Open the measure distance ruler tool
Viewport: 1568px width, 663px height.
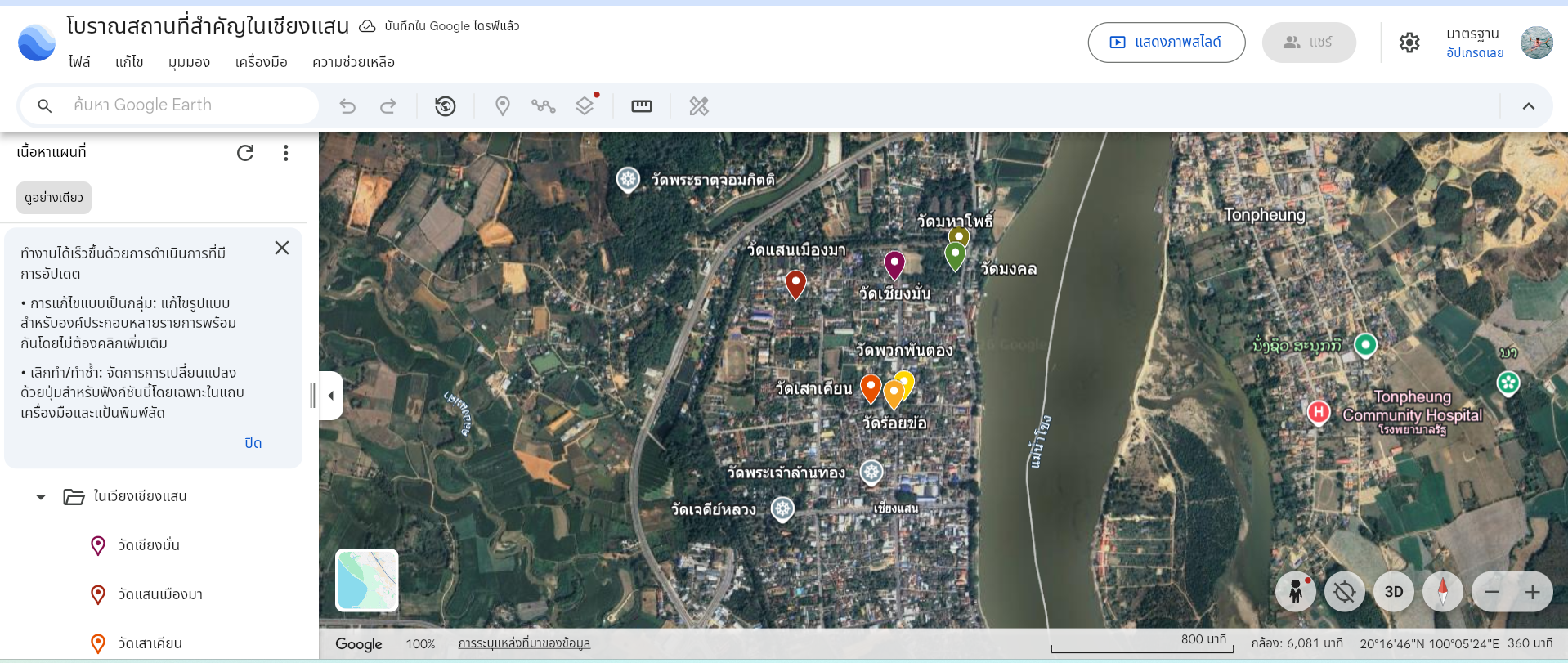click(642, 106)
